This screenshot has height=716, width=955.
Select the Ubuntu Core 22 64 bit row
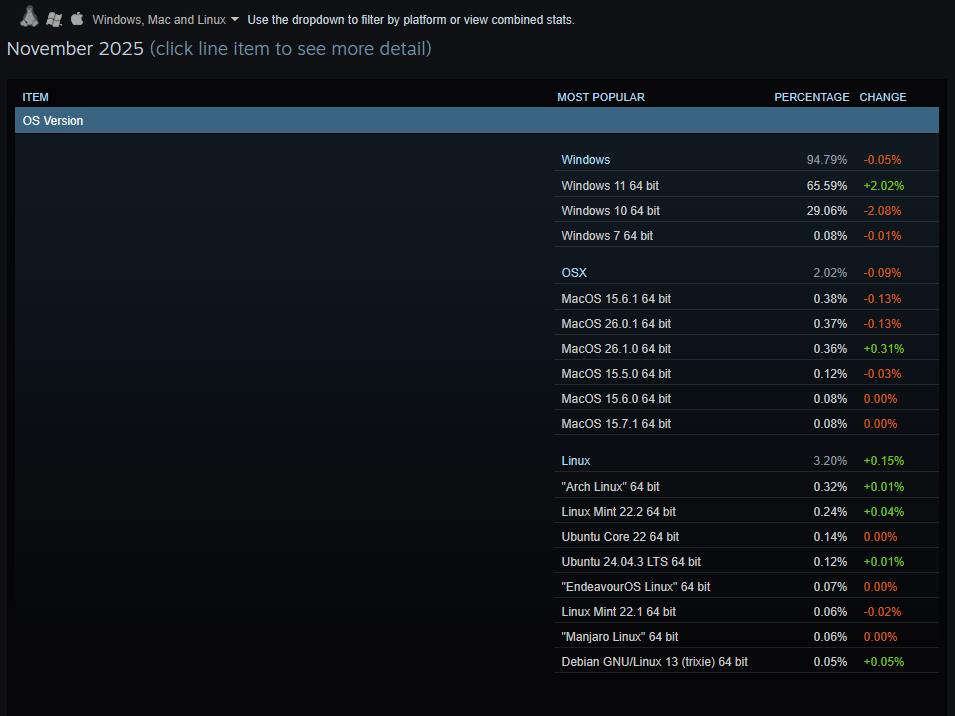coord(746,536)
